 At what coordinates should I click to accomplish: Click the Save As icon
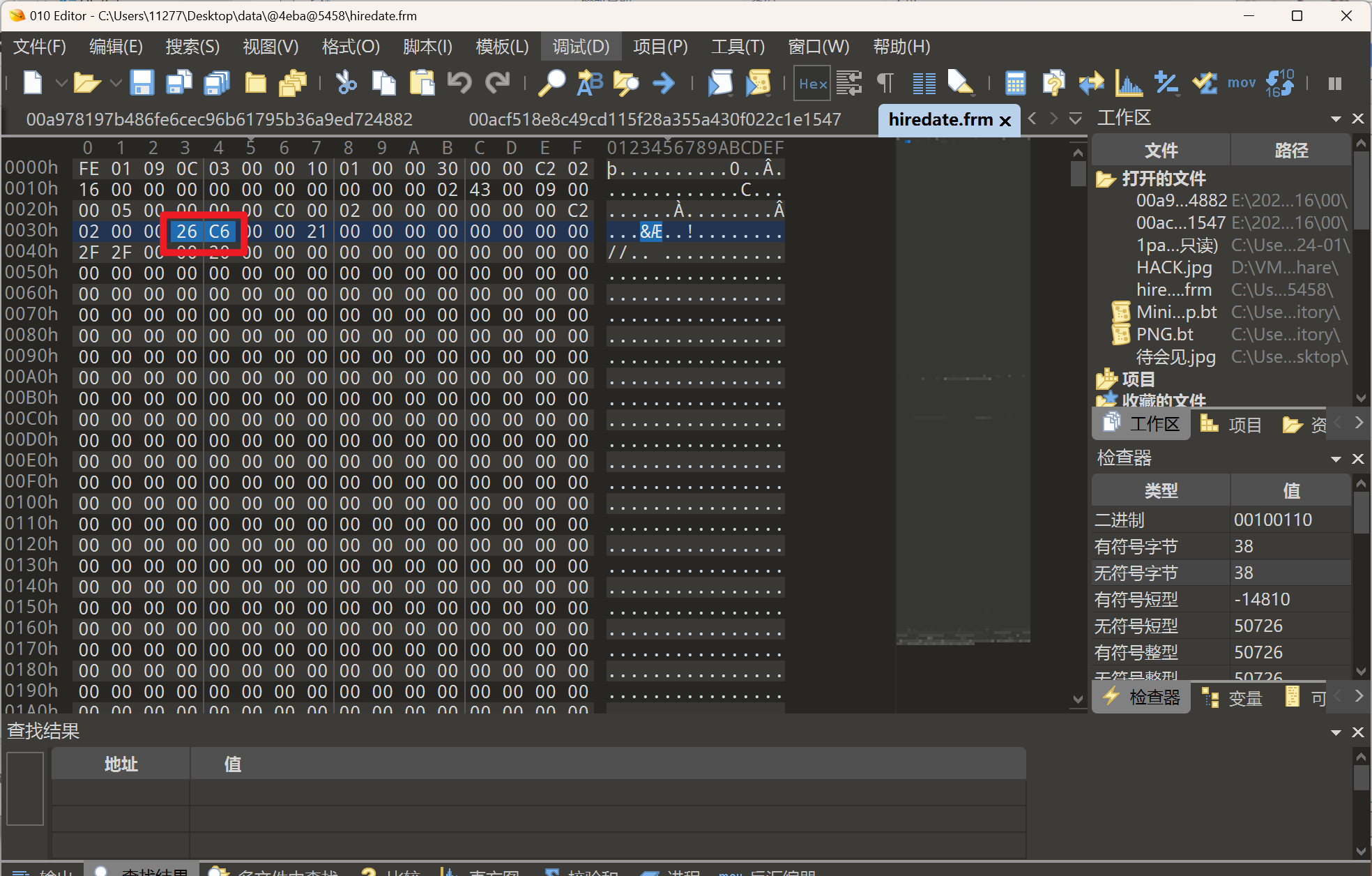(x=180, y=84)
